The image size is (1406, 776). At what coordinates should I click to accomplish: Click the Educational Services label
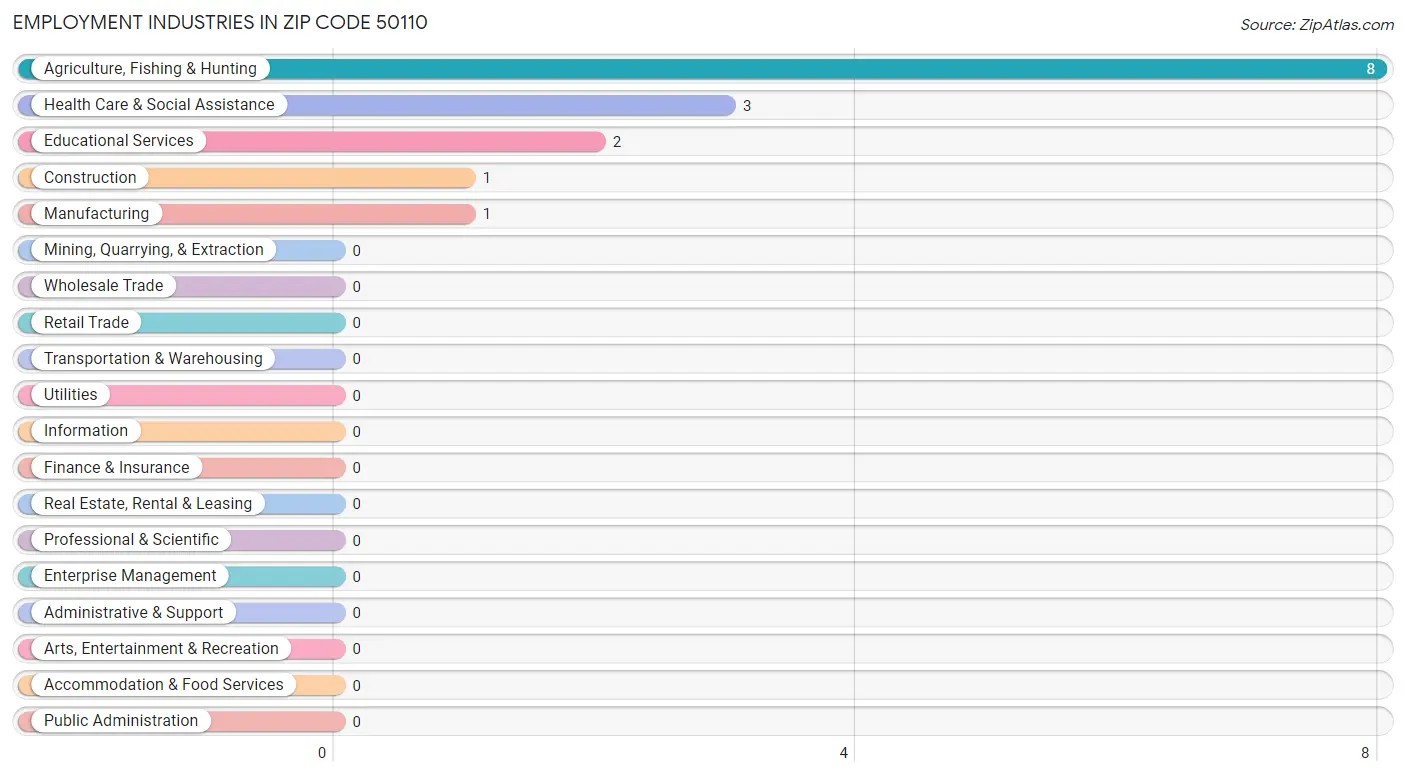coord(119,141)
